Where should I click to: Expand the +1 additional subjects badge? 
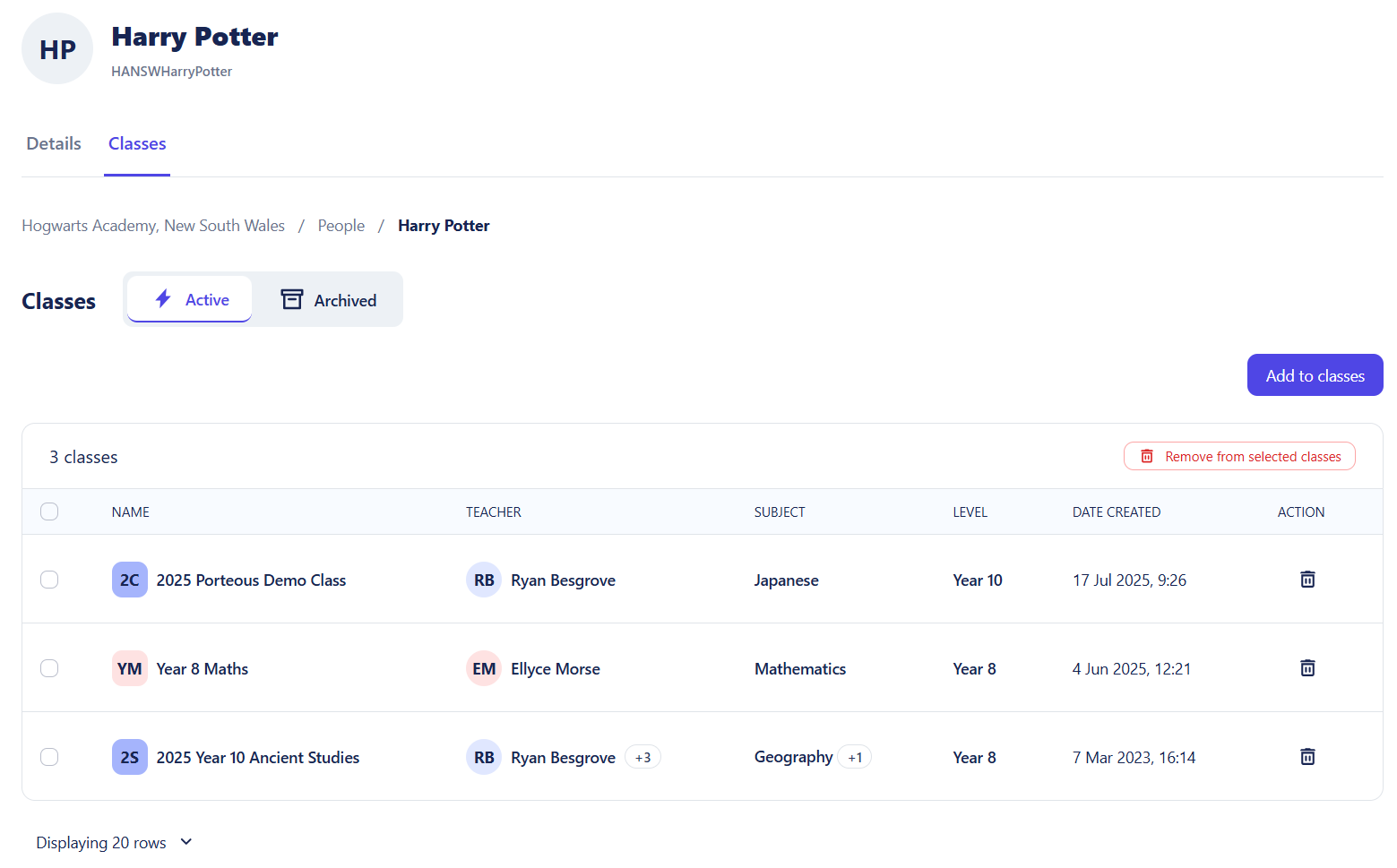coord(855,757)
